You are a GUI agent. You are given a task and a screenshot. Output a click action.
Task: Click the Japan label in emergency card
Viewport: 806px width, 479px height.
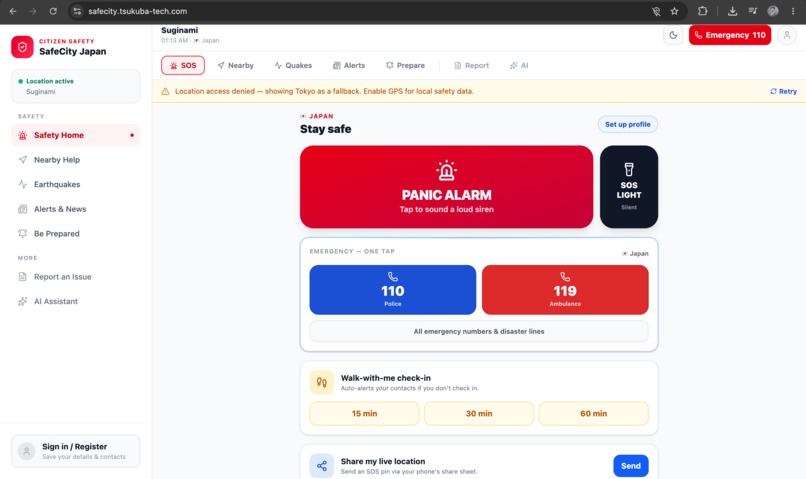635,253
